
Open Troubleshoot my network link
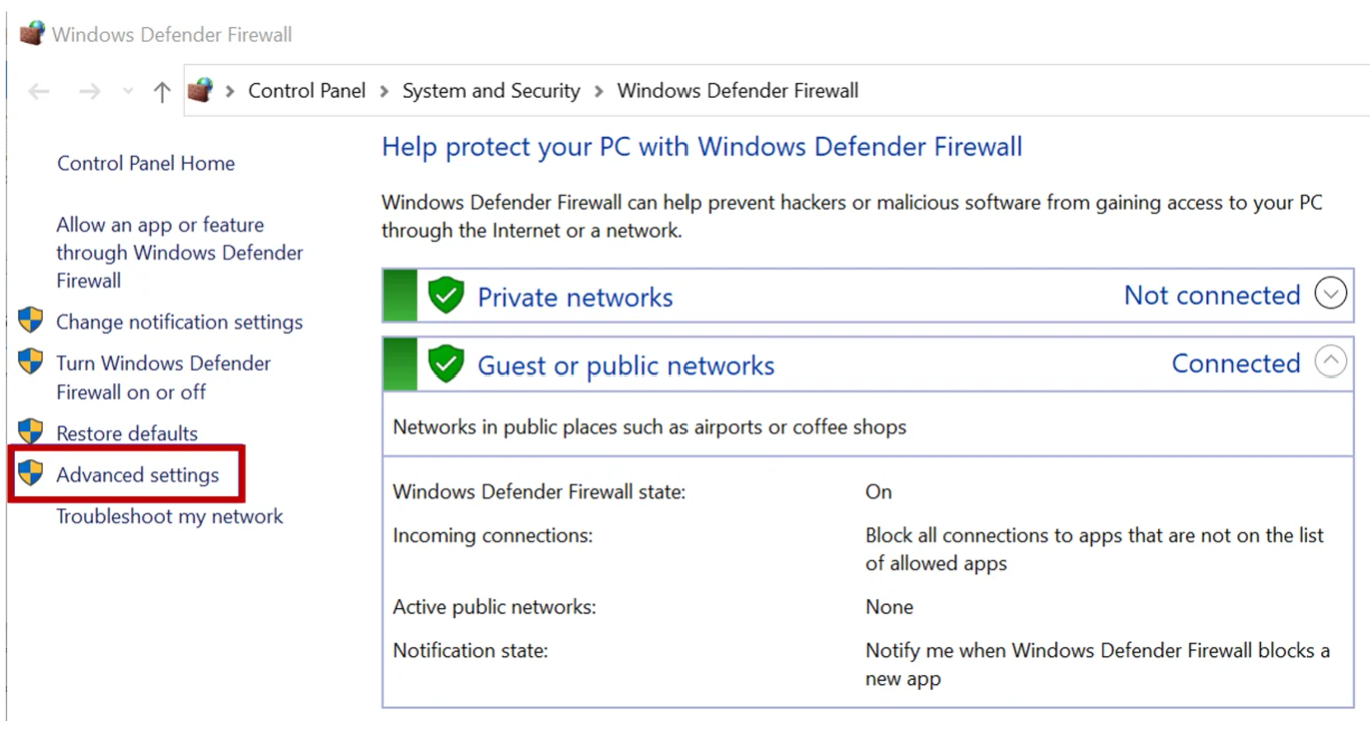pos(169,516)
